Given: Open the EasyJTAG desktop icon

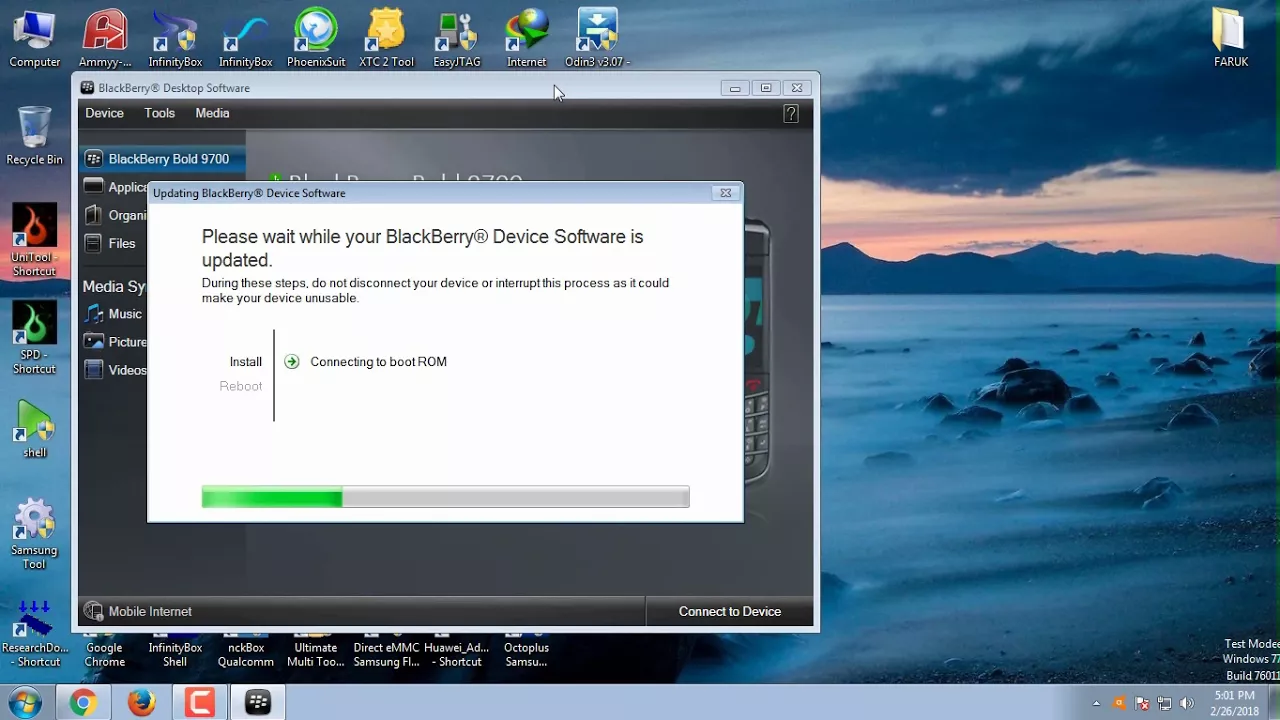Looking at the screenshot, I should point(457,39).
